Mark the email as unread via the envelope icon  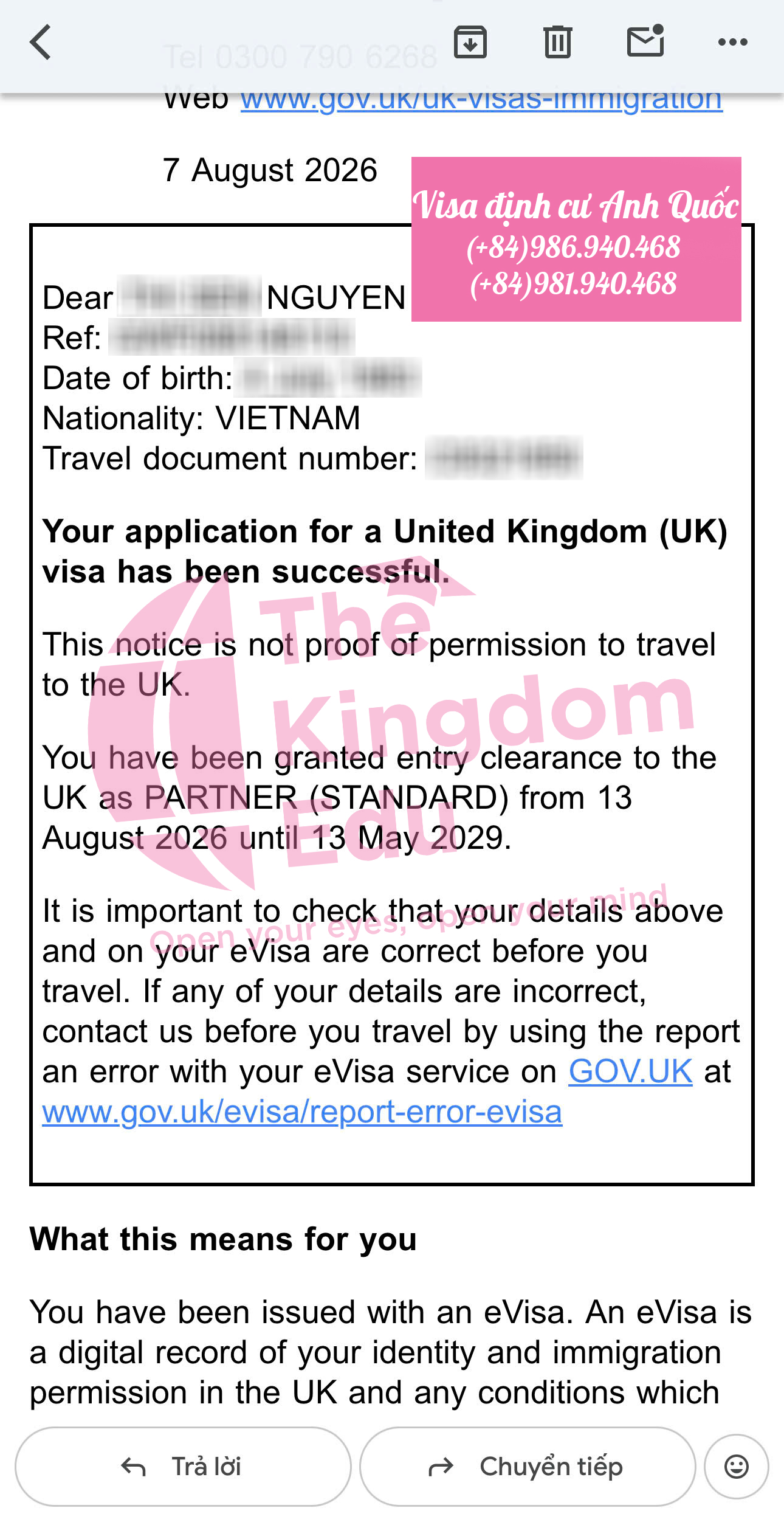point(645,41)
